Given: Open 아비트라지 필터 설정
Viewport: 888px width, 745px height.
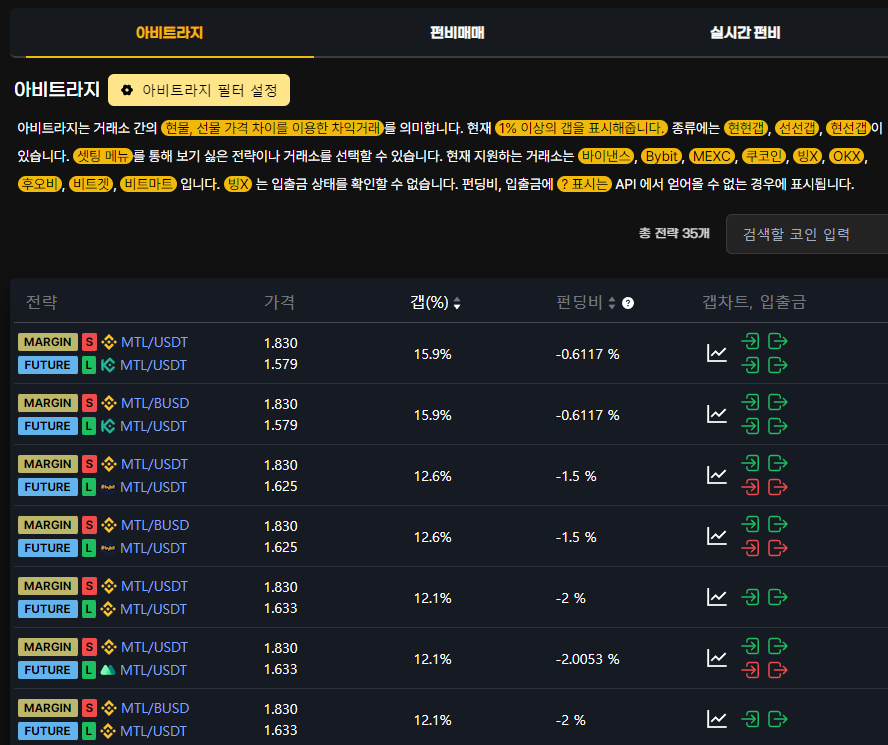Looking at the screenshot, I should pos(199,90).
